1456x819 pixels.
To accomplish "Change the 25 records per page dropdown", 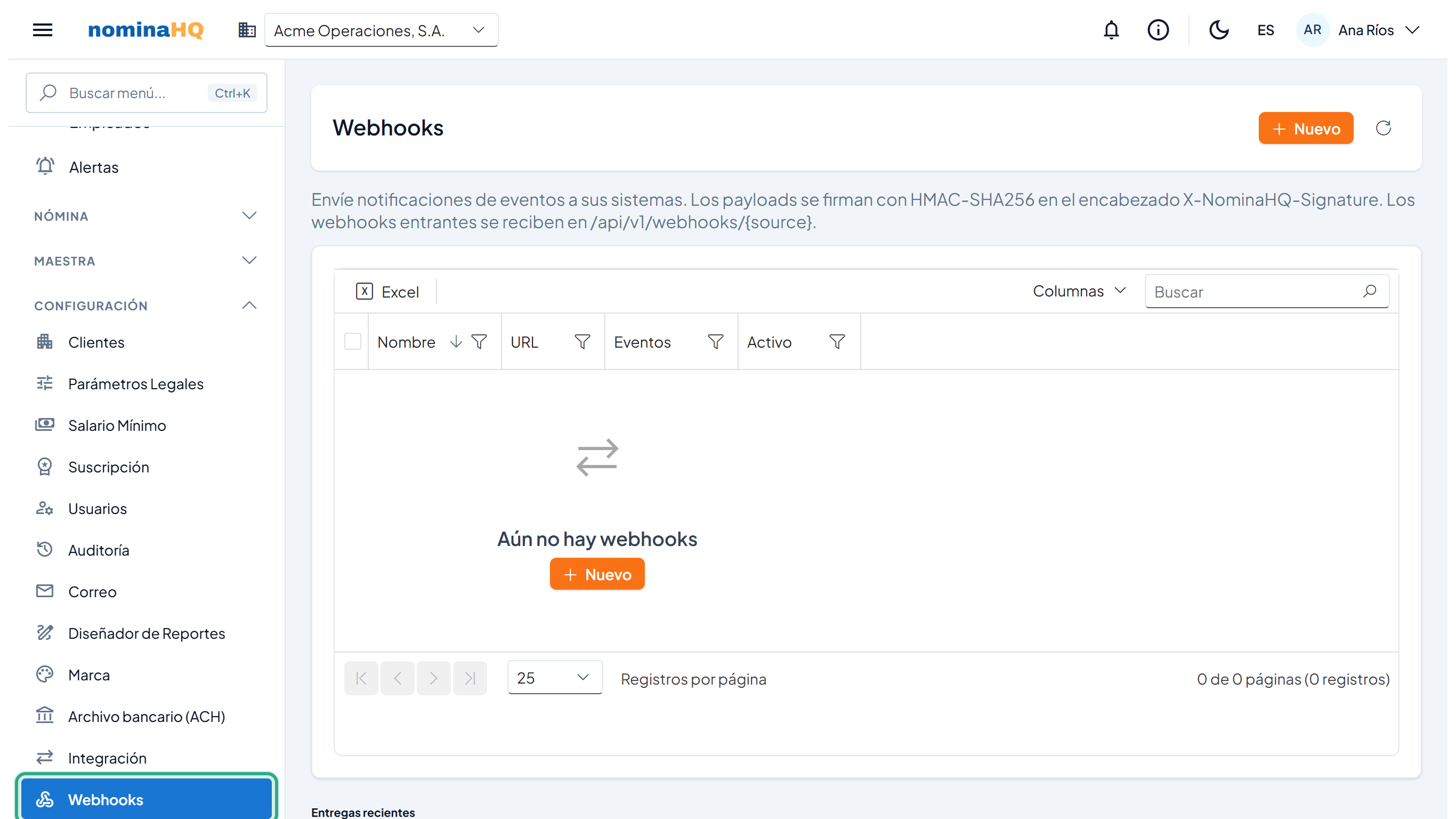I will point(554,678).
